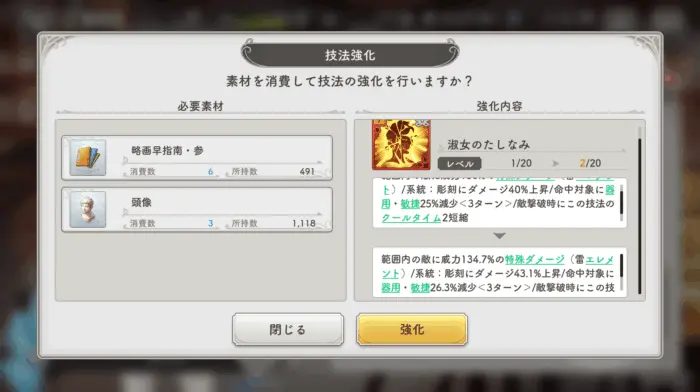Click the level progression arrow icon

pyautogui.click(x=555, y=163)
